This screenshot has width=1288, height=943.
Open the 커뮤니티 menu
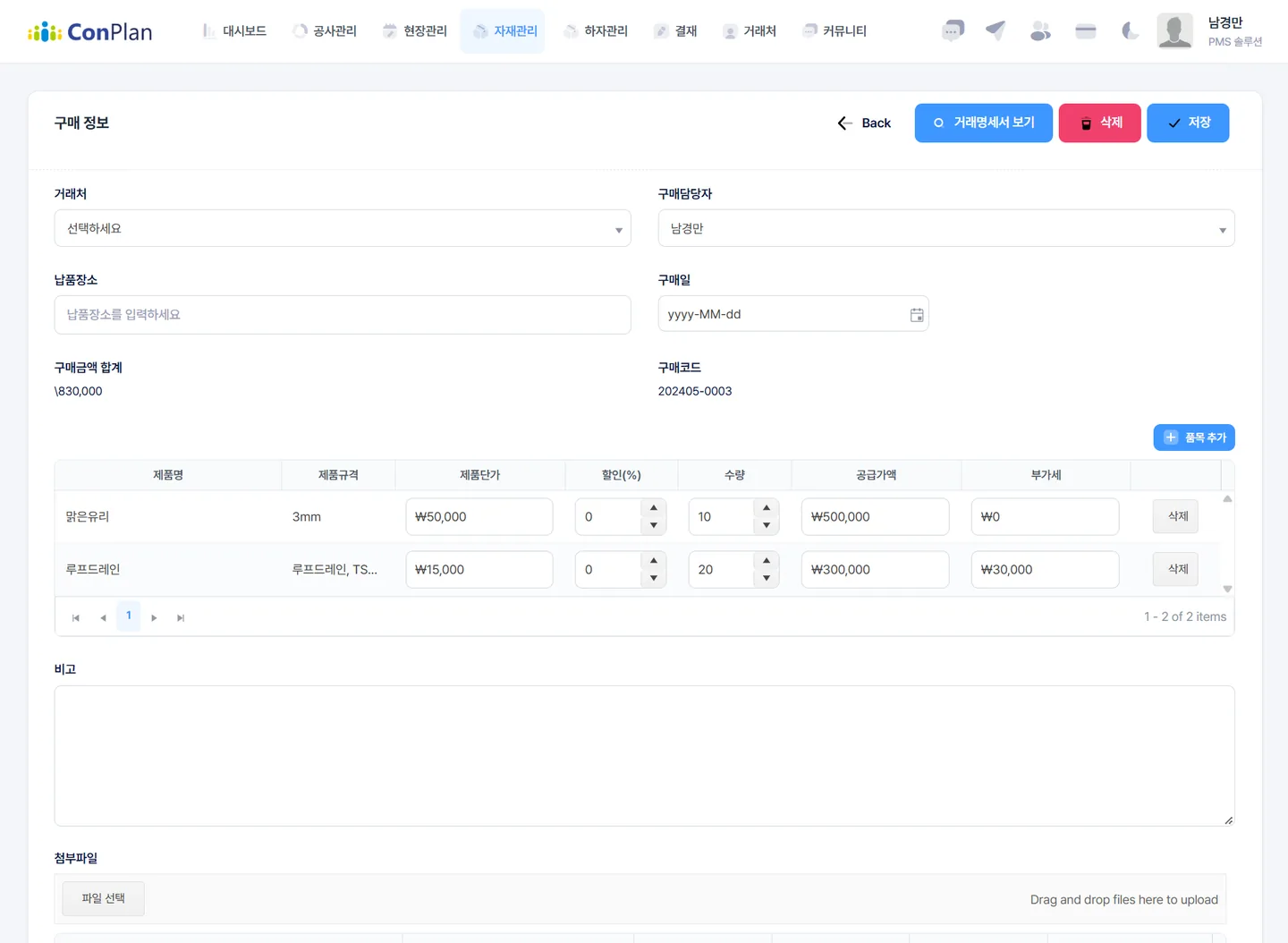pos(835,31)
